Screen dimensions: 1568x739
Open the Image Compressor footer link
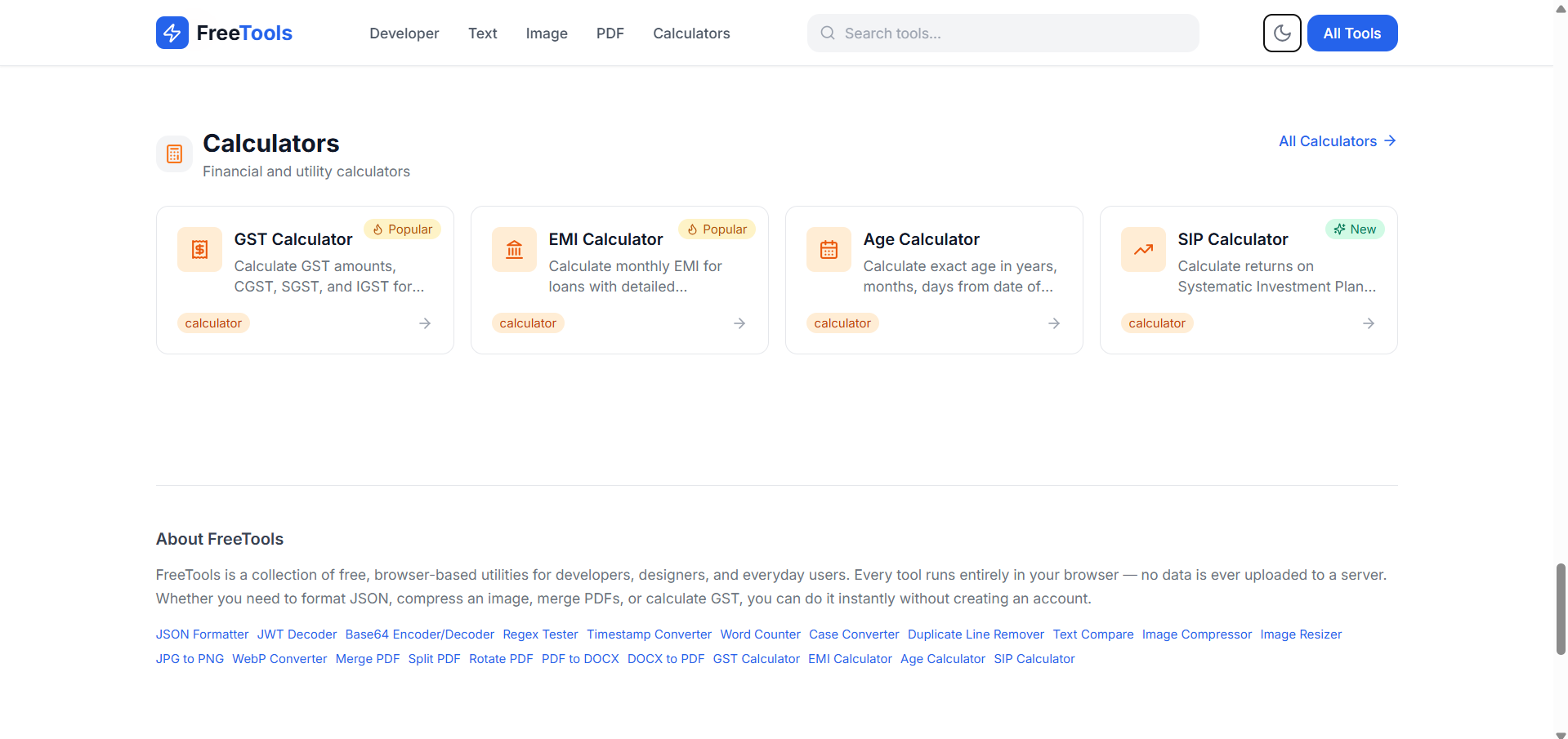(1196, 634)
